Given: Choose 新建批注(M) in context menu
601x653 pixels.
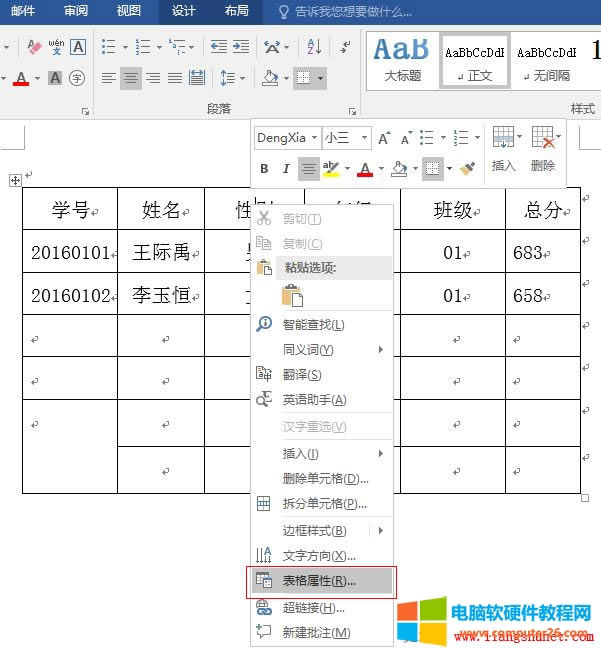Looking at the screenshot, I should click(322, 633).
